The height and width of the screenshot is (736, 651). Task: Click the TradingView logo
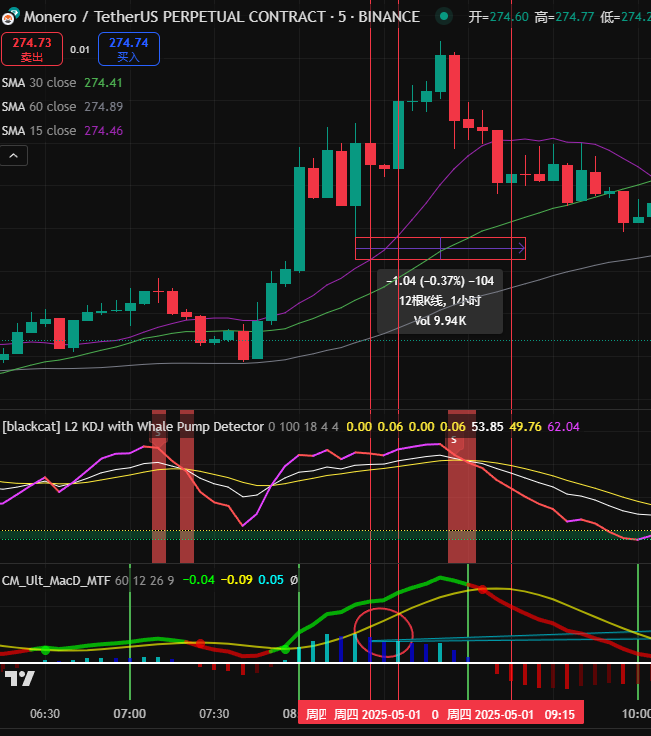pyautogui.click(x=20, y=678)
